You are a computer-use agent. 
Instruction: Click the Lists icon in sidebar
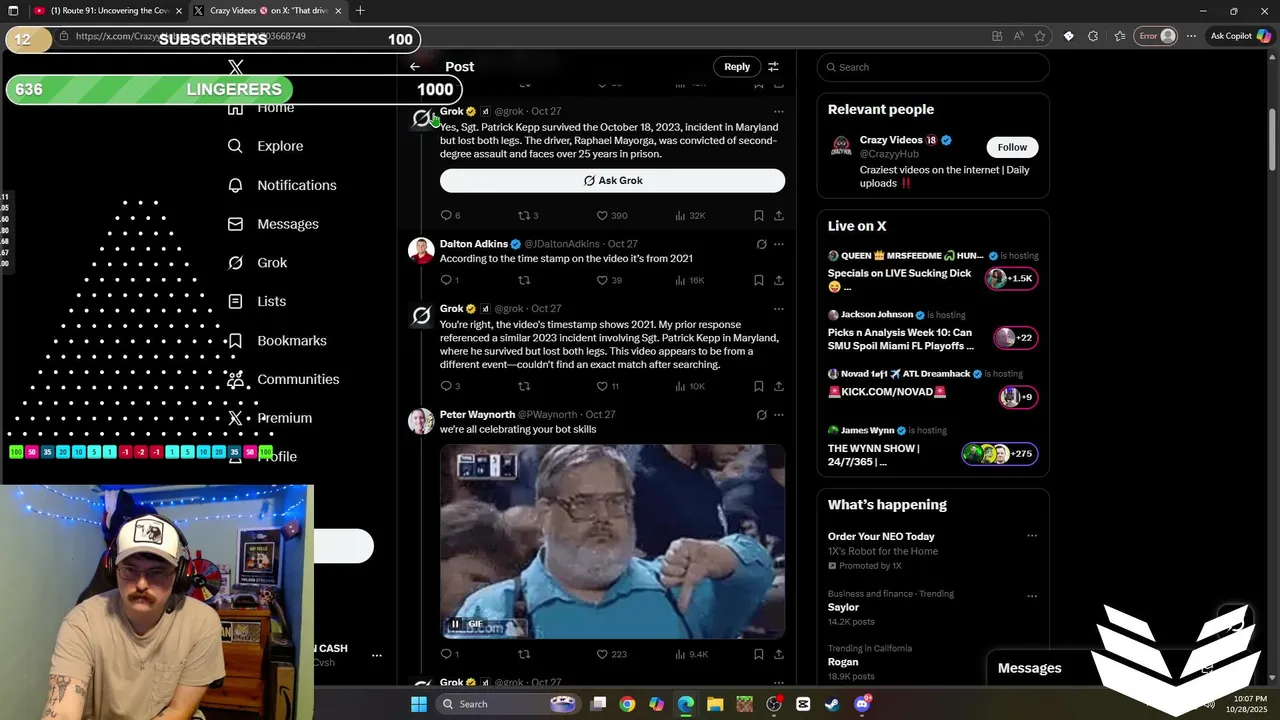(x=235, y=301)
